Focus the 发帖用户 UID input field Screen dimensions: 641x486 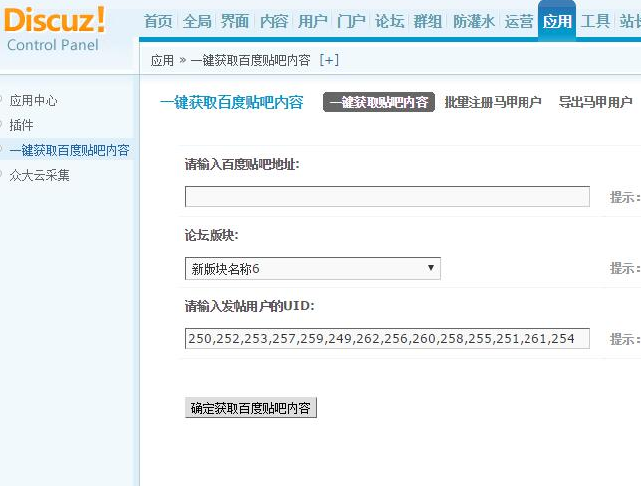(x=387, y=338)
